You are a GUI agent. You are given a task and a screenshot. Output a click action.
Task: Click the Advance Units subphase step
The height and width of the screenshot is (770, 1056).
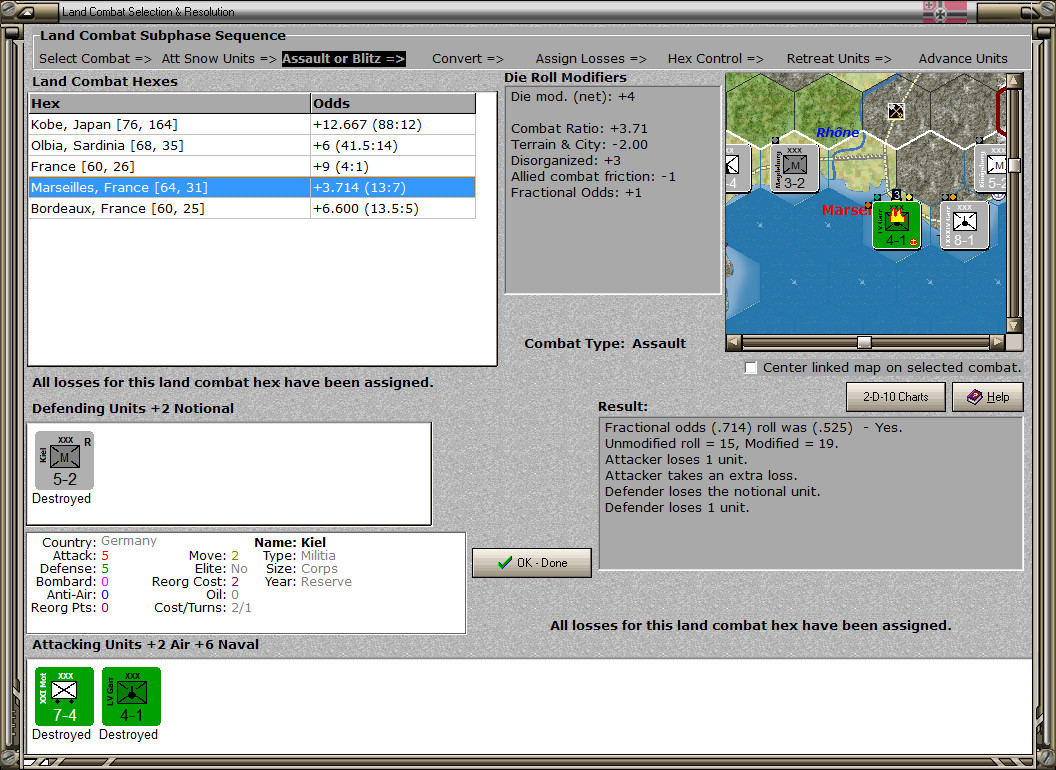963,59
